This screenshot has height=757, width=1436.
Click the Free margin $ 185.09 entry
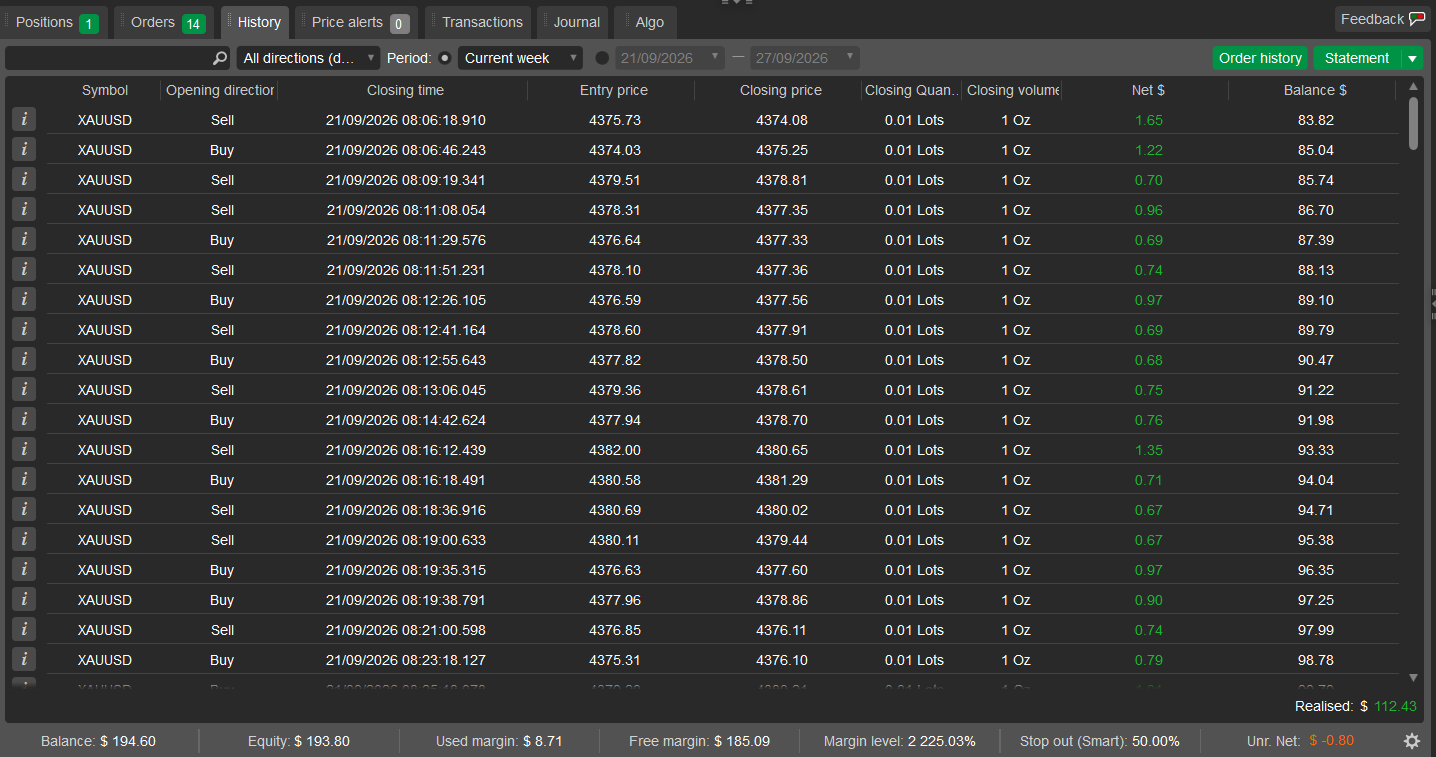tap(699, 741)
